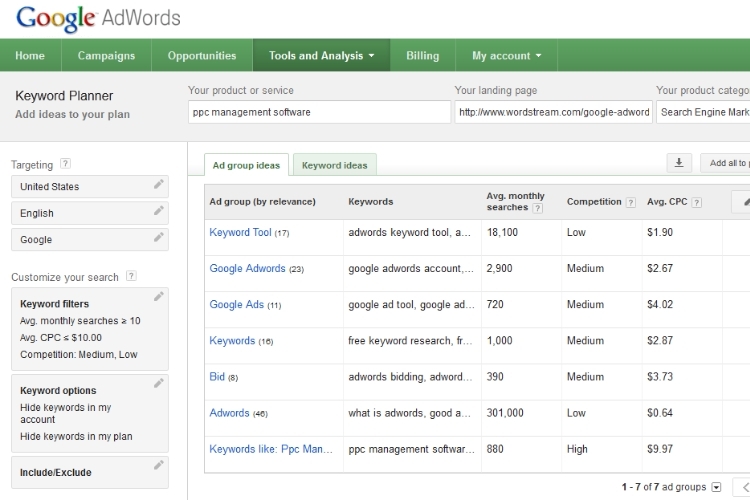Click 'Avg. CPC ≤ $10.00' filter text
The height and width of the screenshot is (500, 750).
[x=61, y=338]
